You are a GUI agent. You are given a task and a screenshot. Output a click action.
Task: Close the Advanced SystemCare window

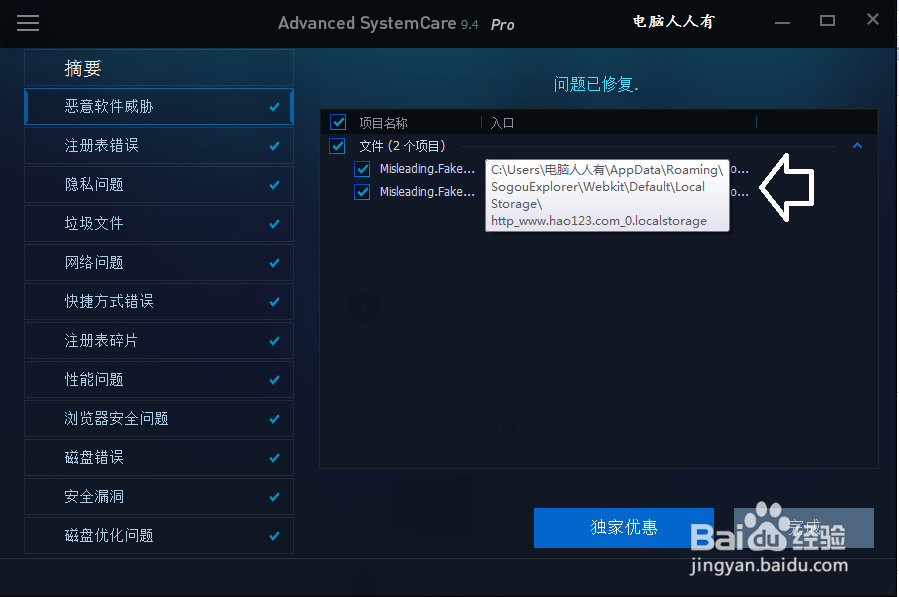click(873, 19)
